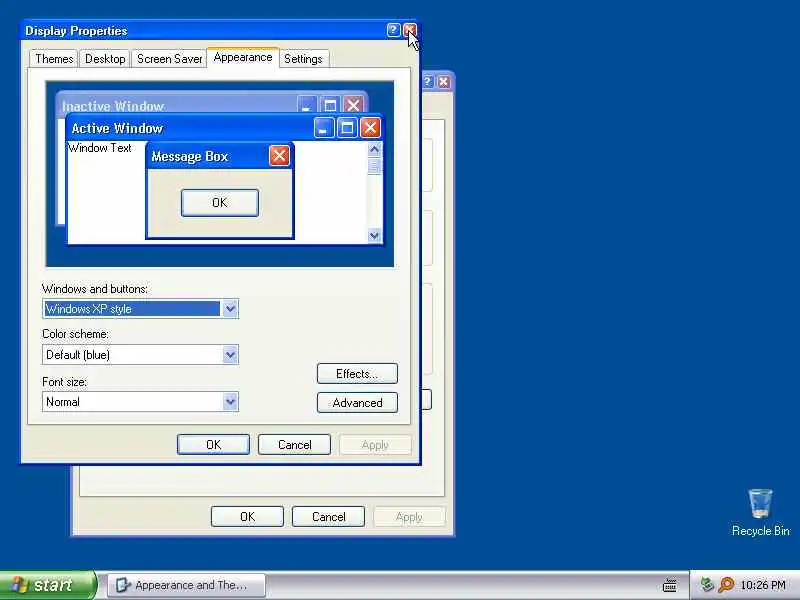The height and width of the screenshot is (600, 800).
Task: Click the orange magnifier tray icon
Action: point(726,584)
